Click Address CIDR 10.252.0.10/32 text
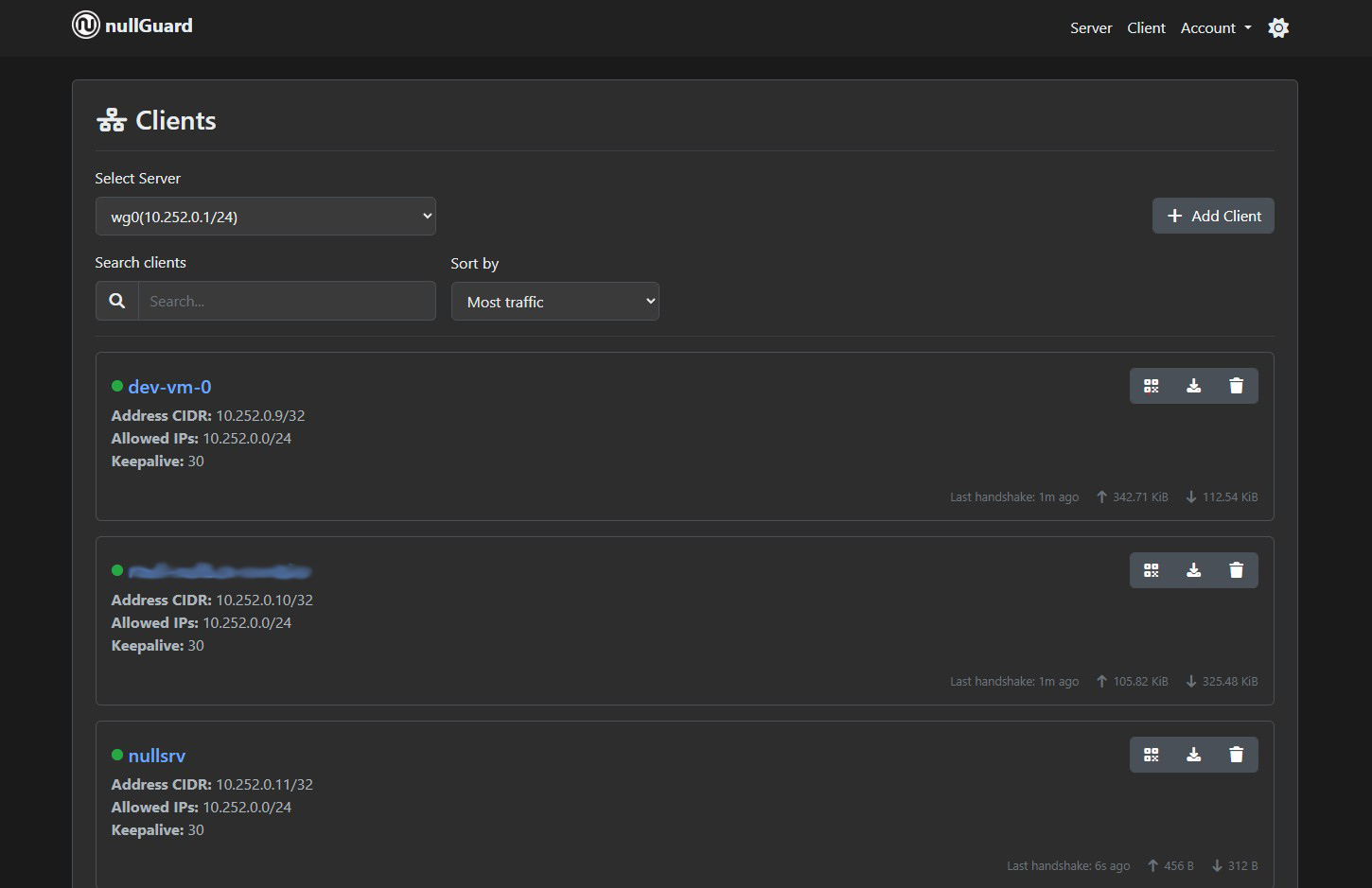The width and height of the screenshot is (1372, 888). 212,600
